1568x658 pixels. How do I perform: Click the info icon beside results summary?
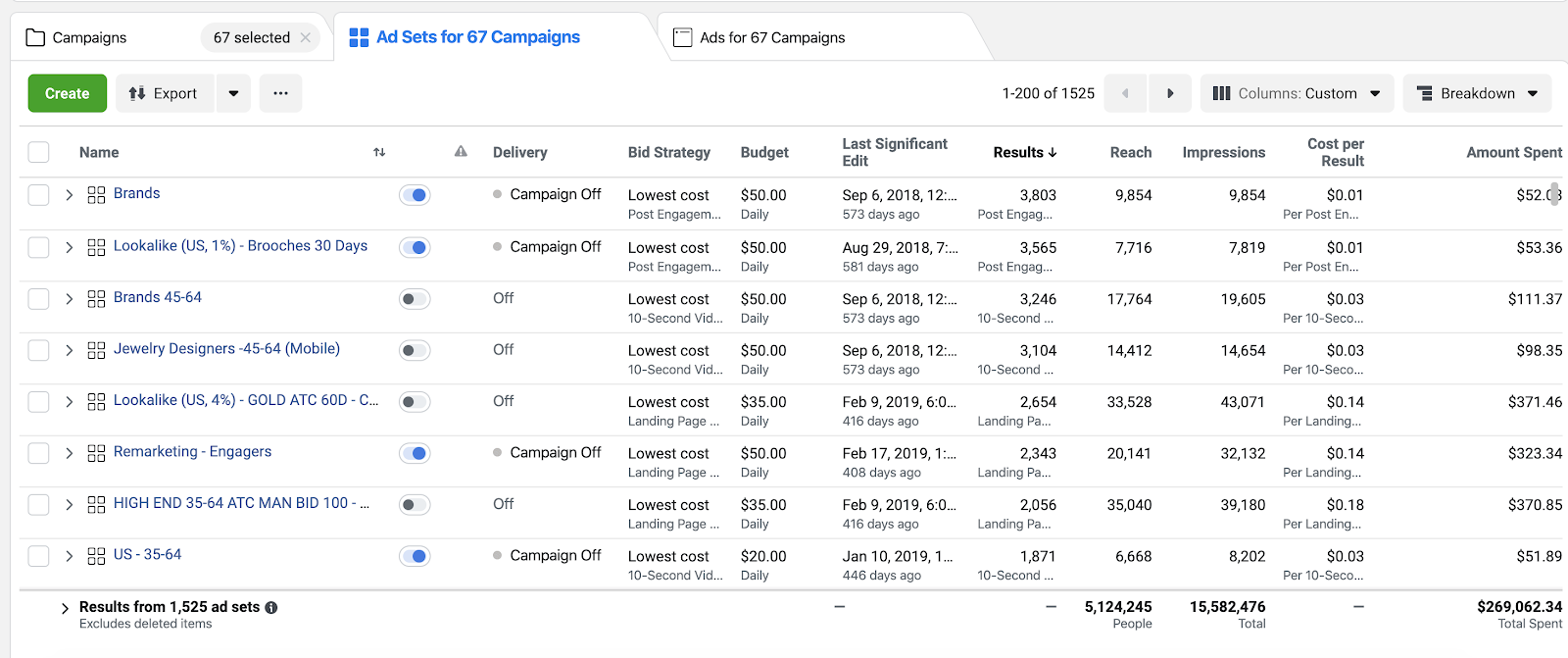tap(271, 607)
